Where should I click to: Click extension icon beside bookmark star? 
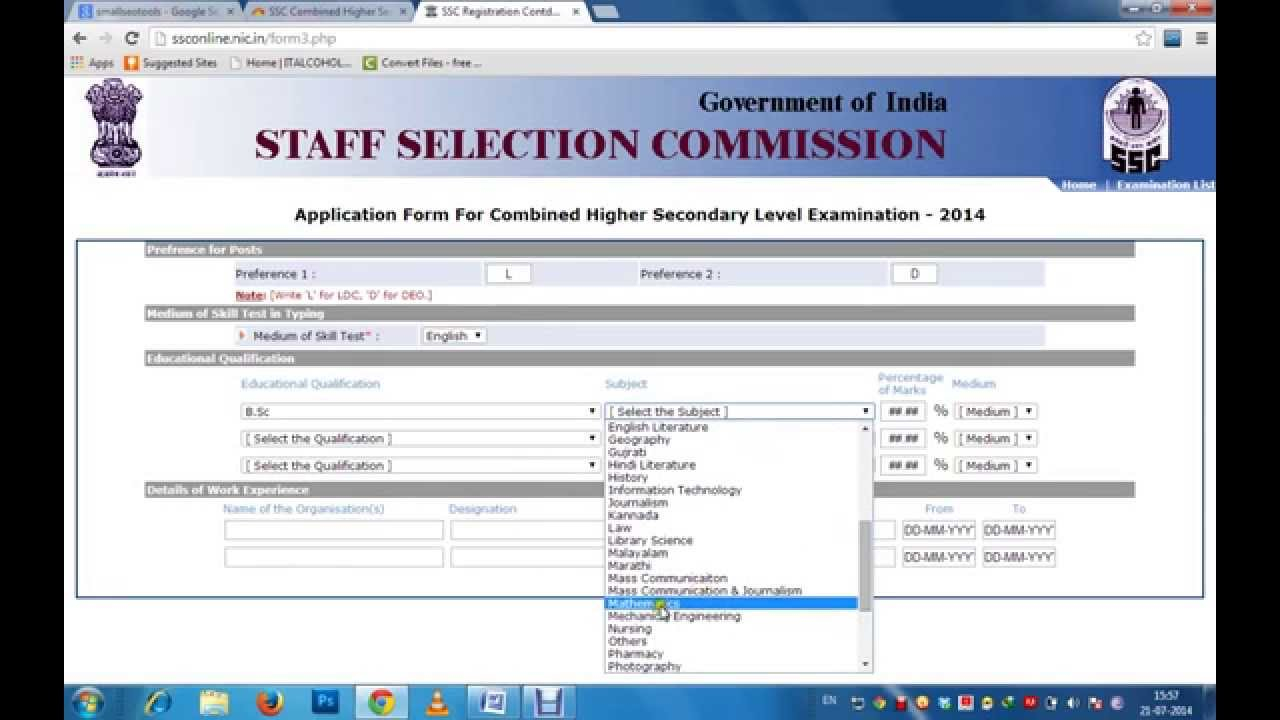pos(1173,38)
